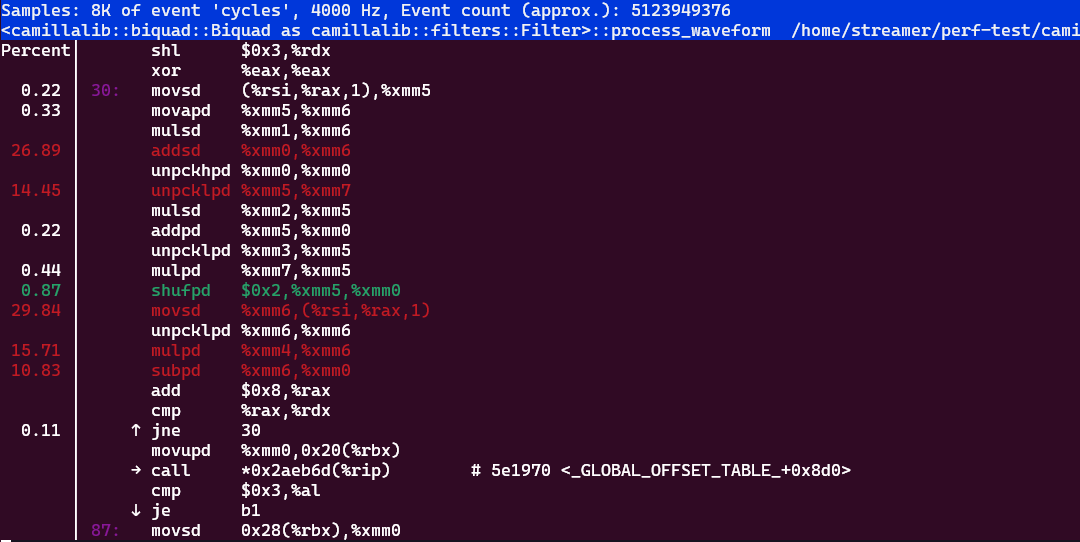Select the movsd %xmm6,(%rsi,%rax,1) store line

(x=291, y=310)
